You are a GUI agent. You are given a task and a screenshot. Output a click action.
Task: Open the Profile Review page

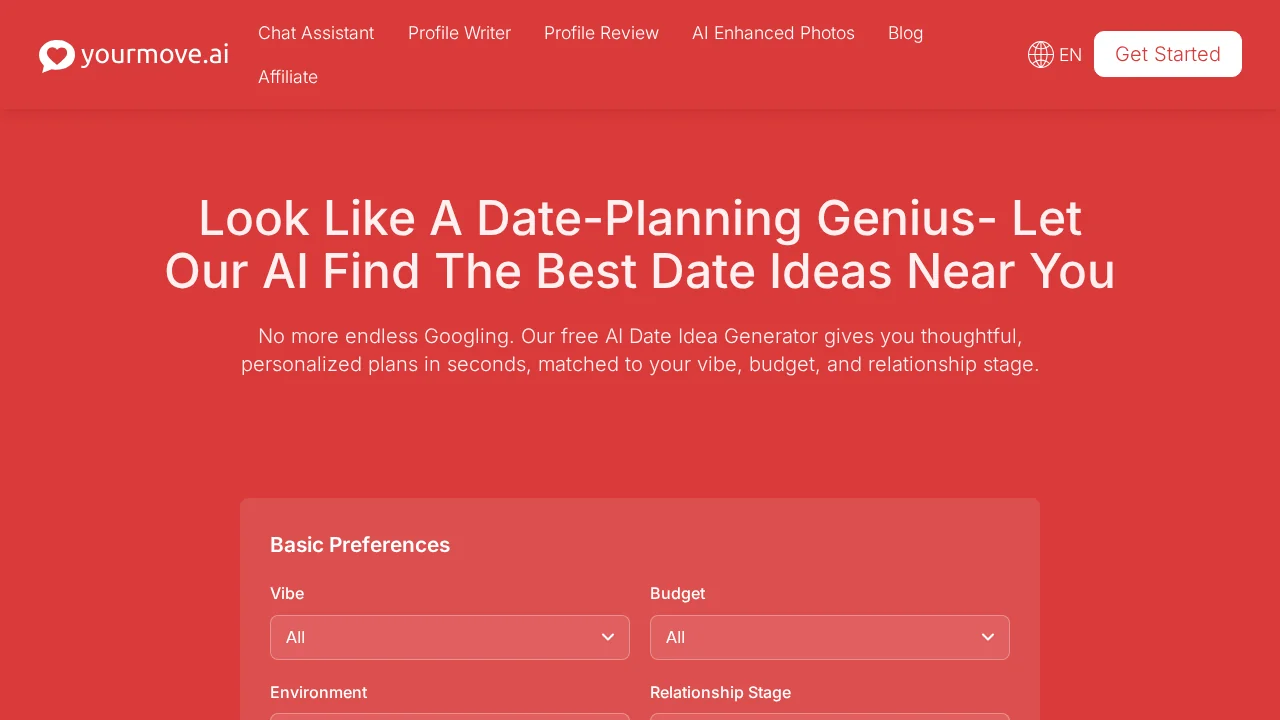(x=601, y=33)
